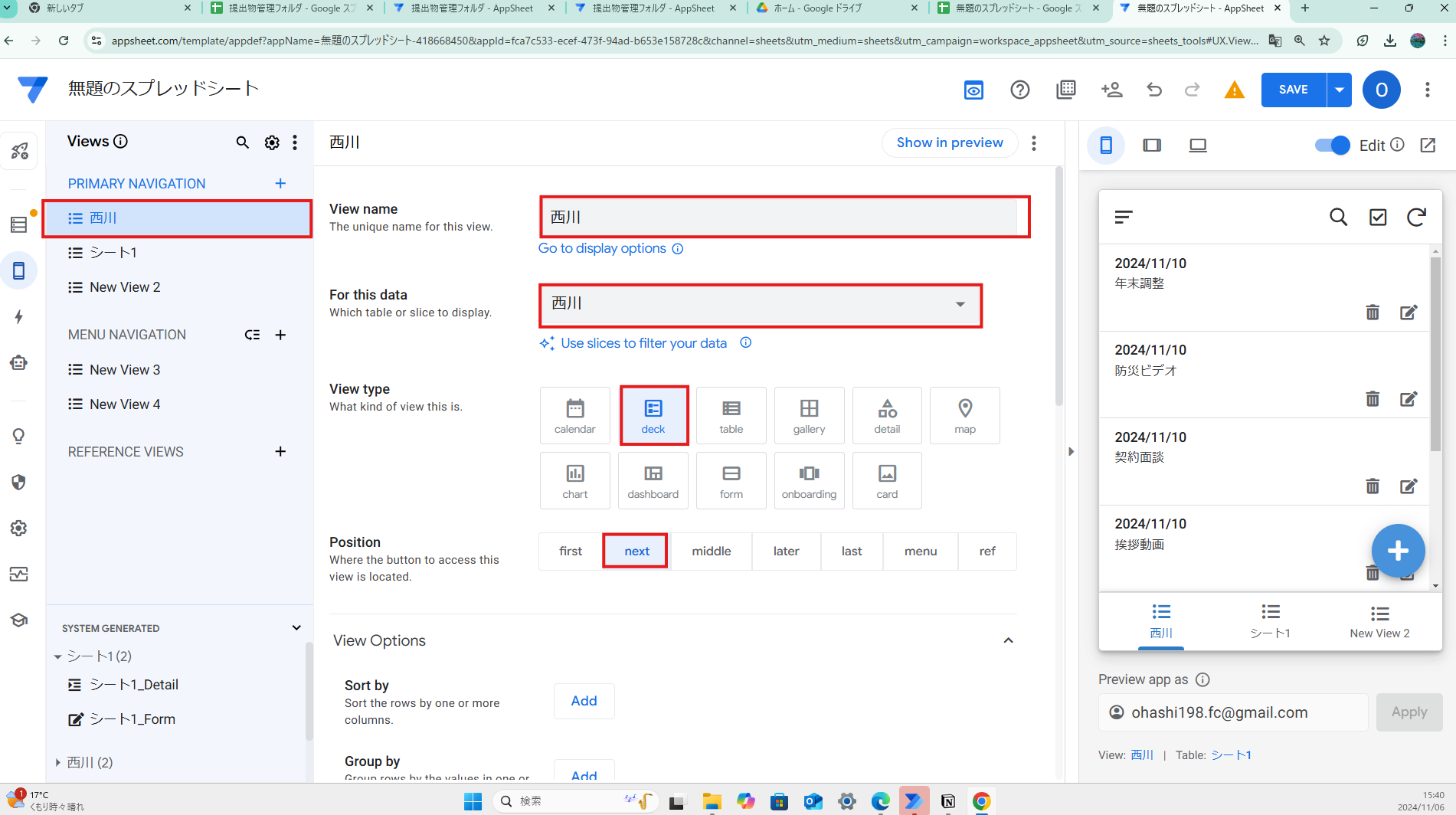
Task: Select New View 2 in primary navigation
Action: [x=178, y=287]
